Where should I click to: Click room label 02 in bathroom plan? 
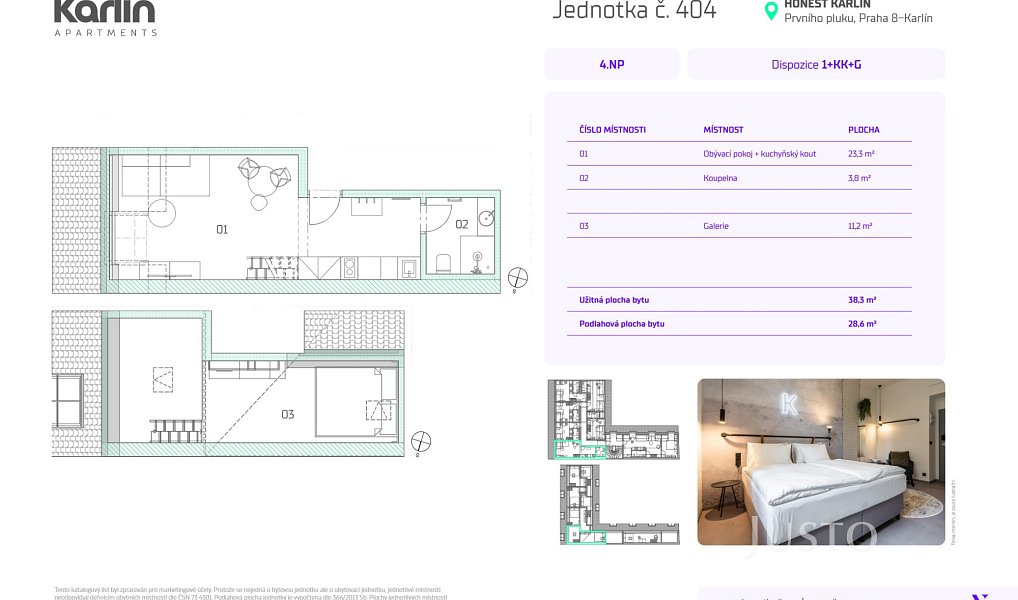462,225
